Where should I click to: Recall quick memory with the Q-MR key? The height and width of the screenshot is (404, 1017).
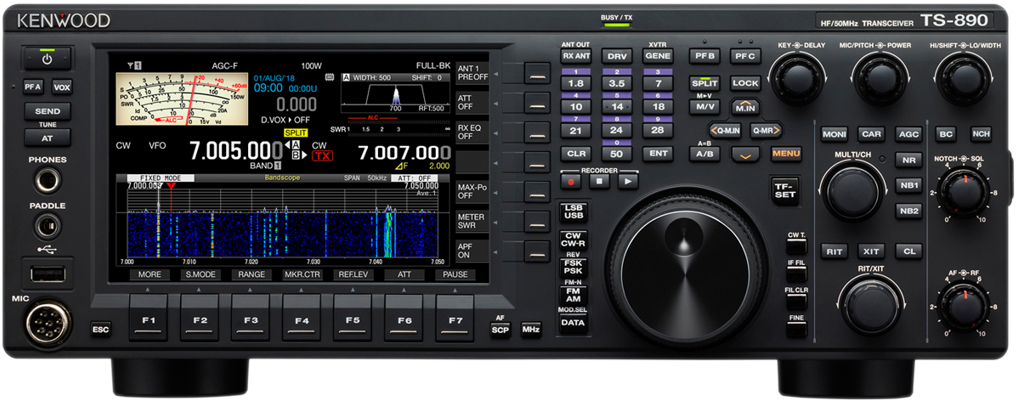766,130
